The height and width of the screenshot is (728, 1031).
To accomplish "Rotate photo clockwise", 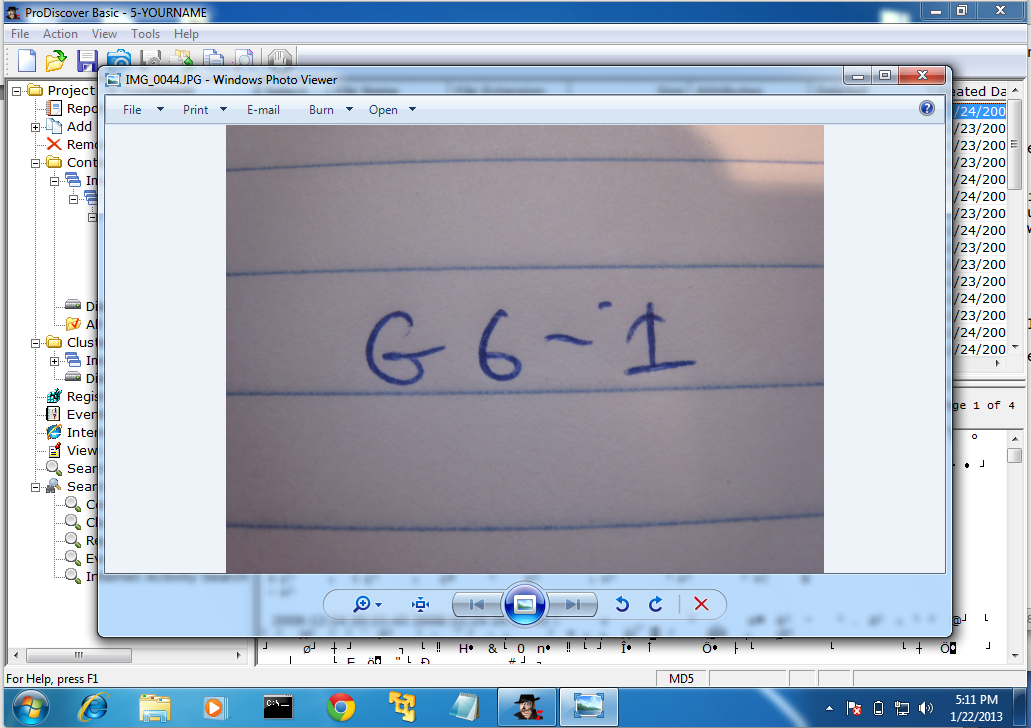I will point(656,604).
